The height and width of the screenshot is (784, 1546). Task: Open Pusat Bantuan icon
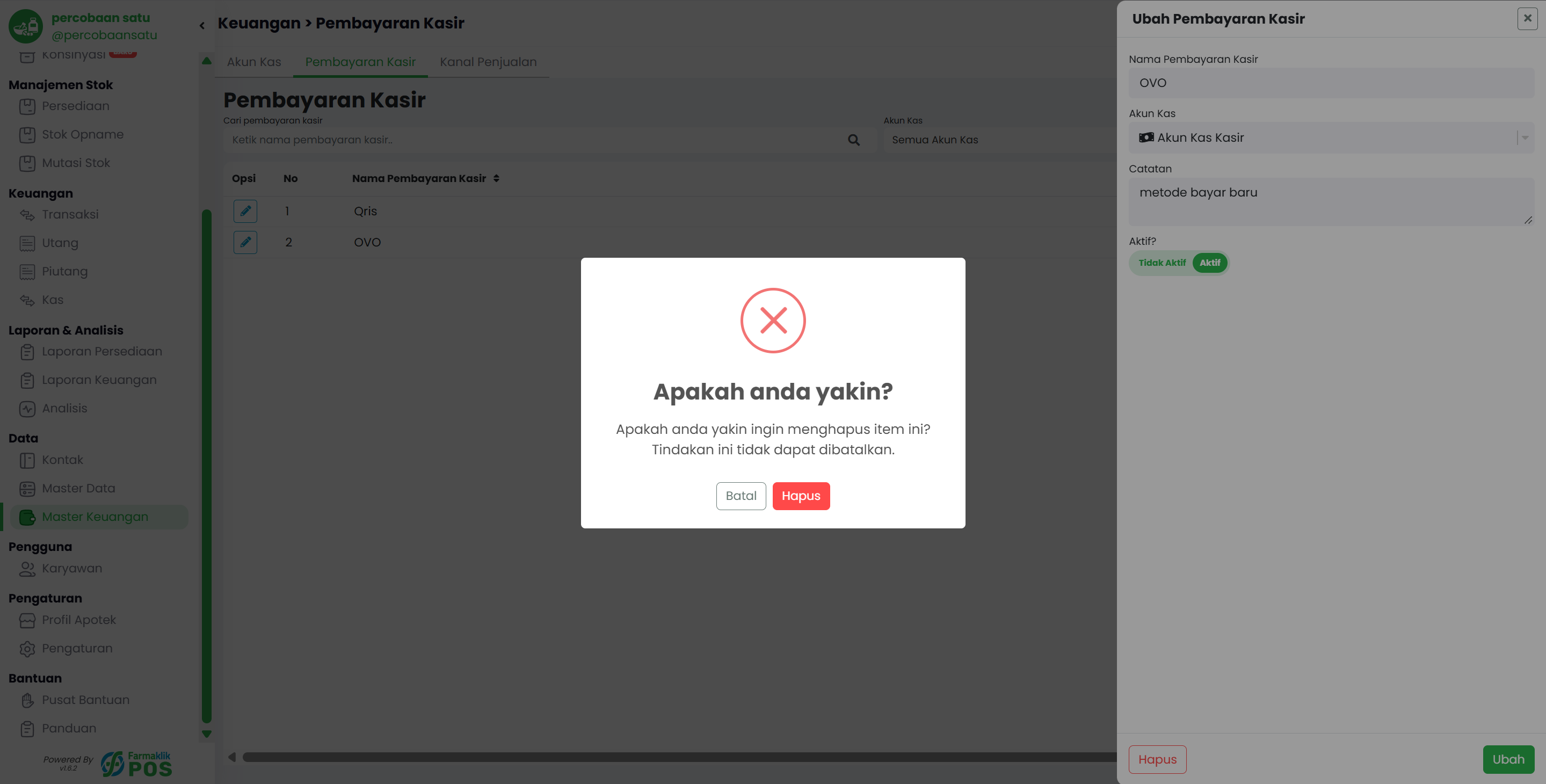point(27,701)
